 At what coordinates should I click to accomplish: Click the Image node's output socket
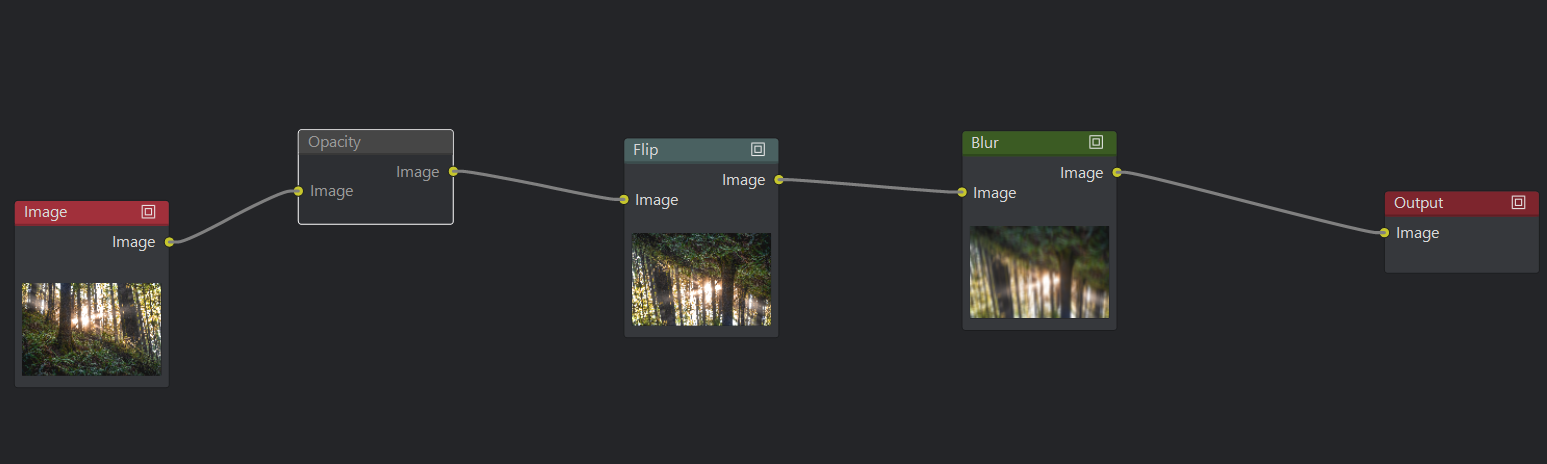[x=169, y=242]
